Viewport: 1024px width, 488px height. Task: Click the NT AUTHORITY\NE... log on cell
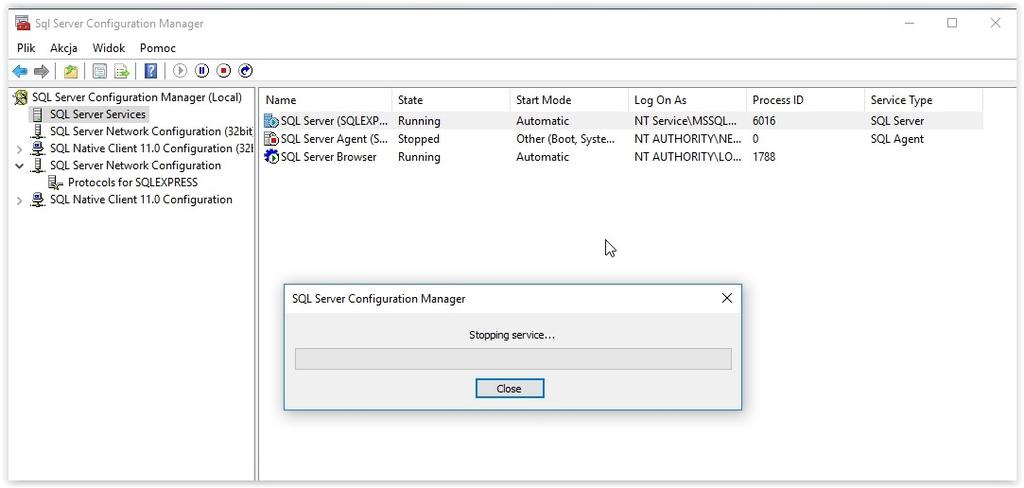pos(688,138)
